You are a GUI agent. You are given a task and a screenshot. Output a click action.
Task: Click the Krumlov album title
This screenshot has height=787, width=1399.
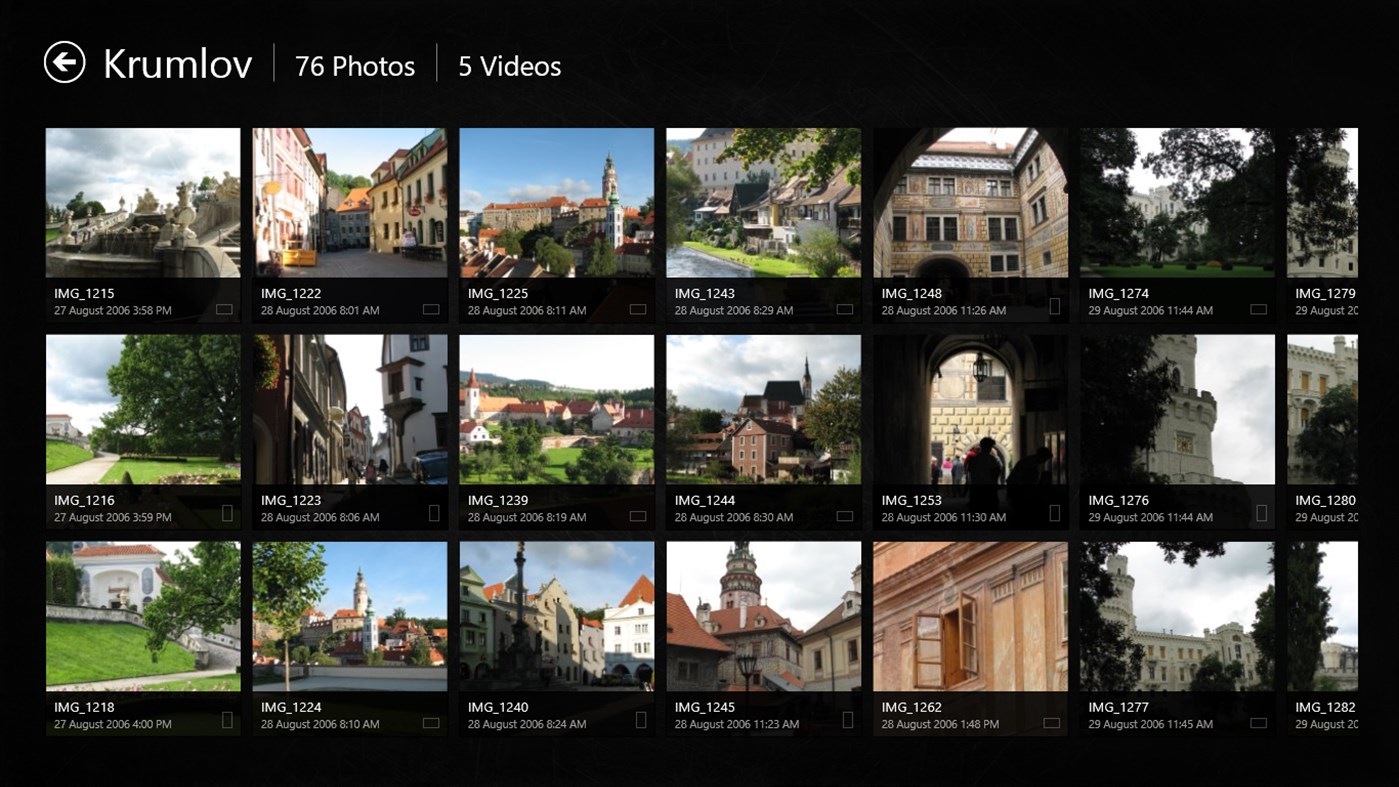[178, 64]
